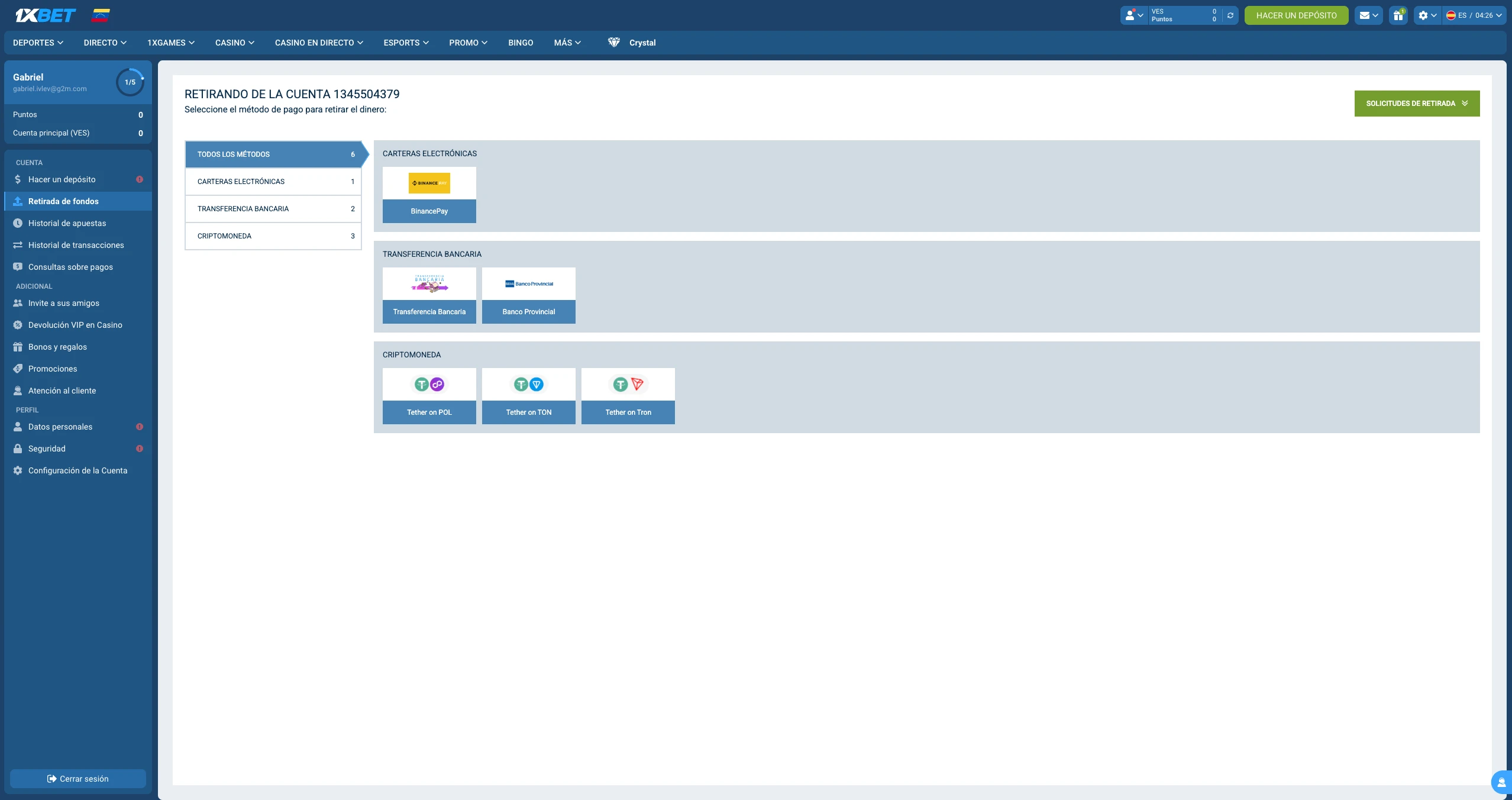Click the Crystal diamond icon

(x=613, y=43)
